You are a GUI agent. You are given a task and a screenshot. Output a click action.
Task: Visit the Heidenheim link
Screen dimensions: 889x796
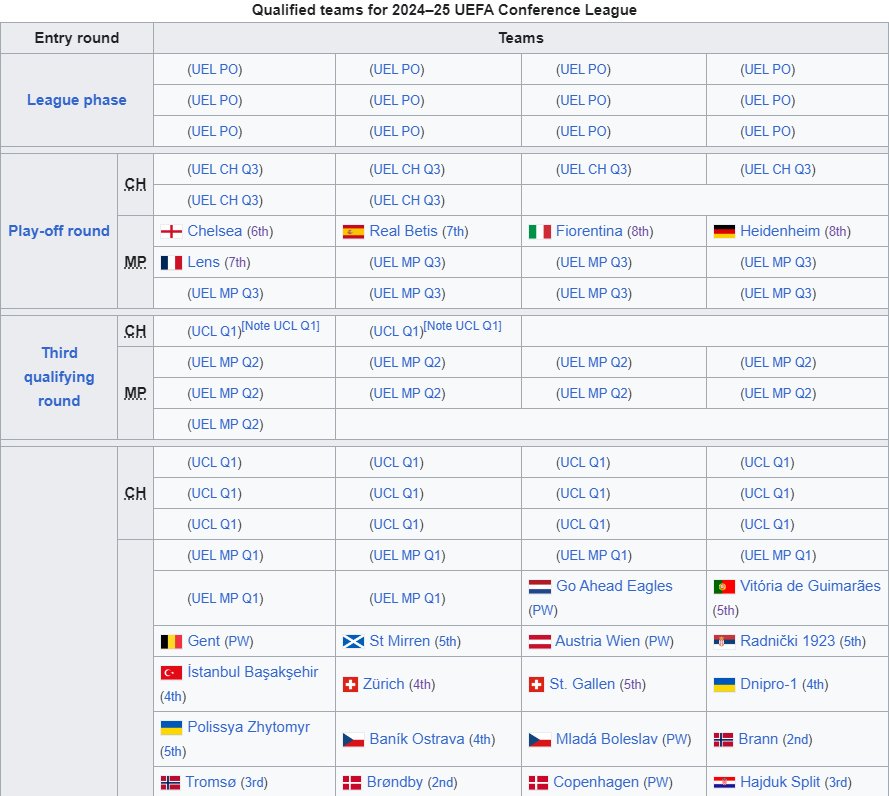(780, 231)
